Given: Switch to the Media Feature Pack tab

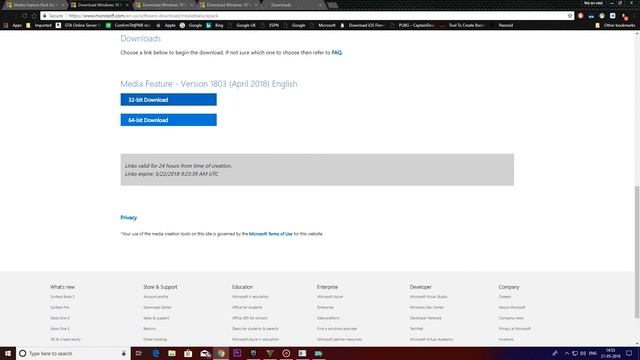Looking at the screenshot, I should click(35, 5).
